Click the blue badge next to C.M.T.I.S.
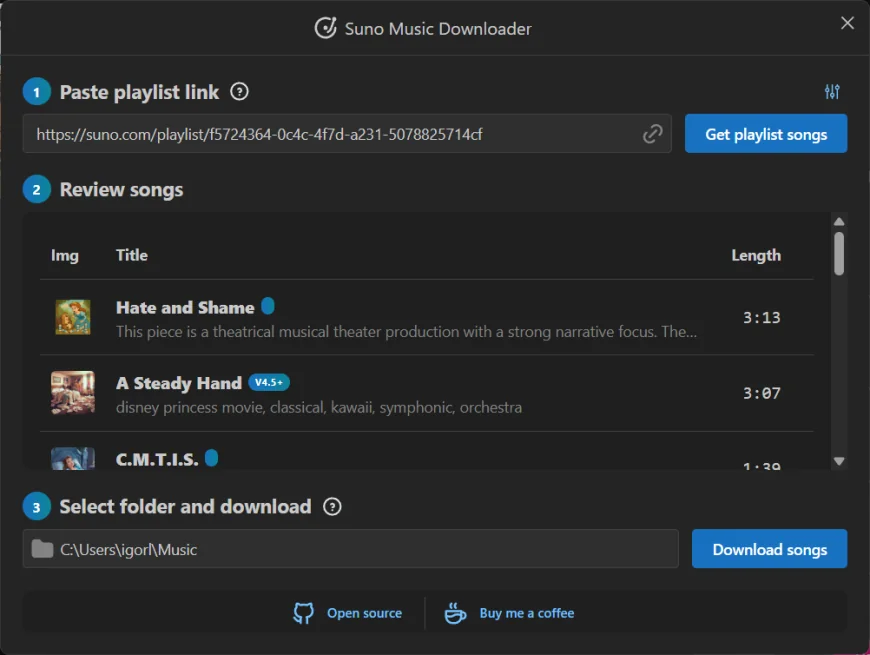The image size is (870, 655). click(211, 458)
